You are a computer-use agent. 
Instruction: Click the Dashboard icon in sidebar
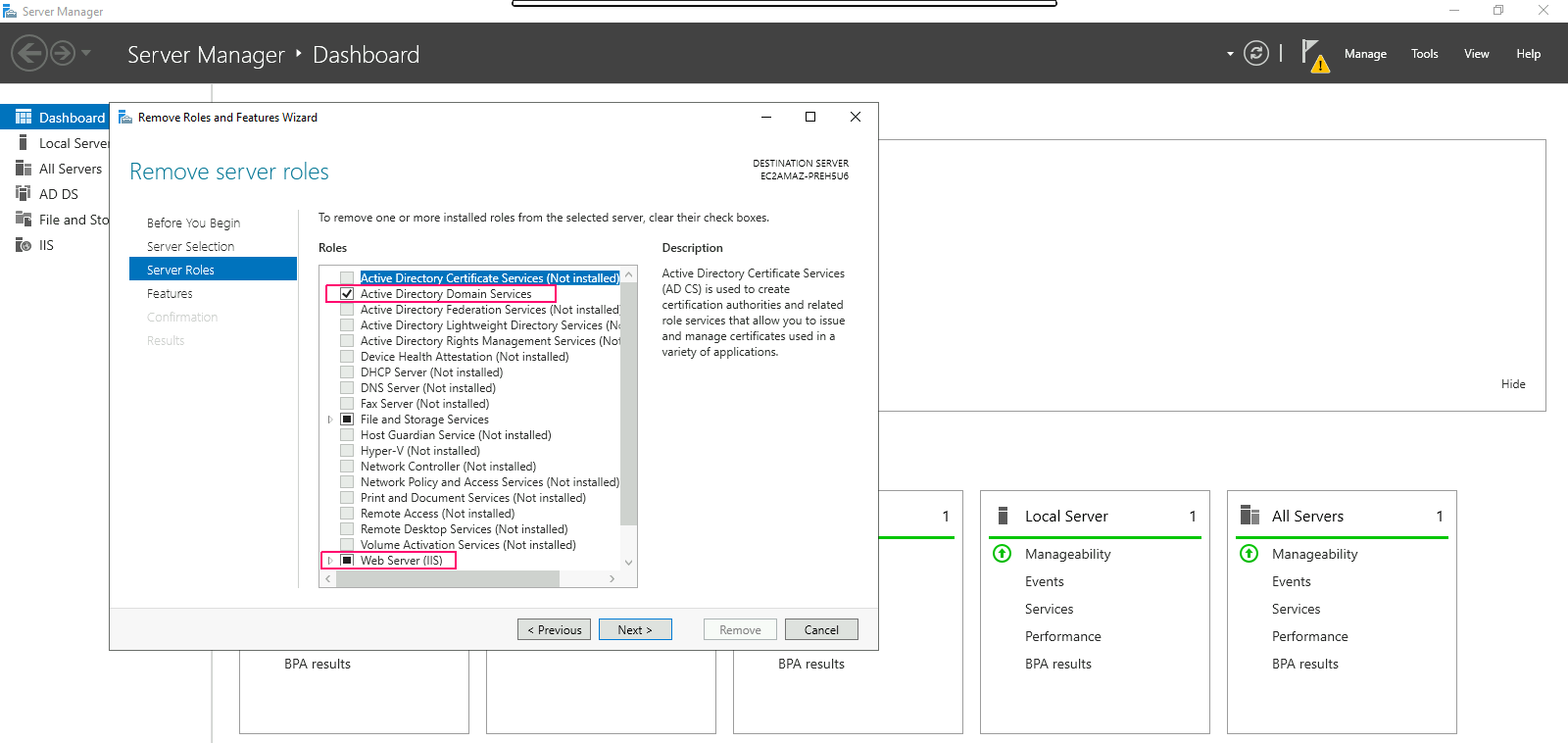click(24, 117)
